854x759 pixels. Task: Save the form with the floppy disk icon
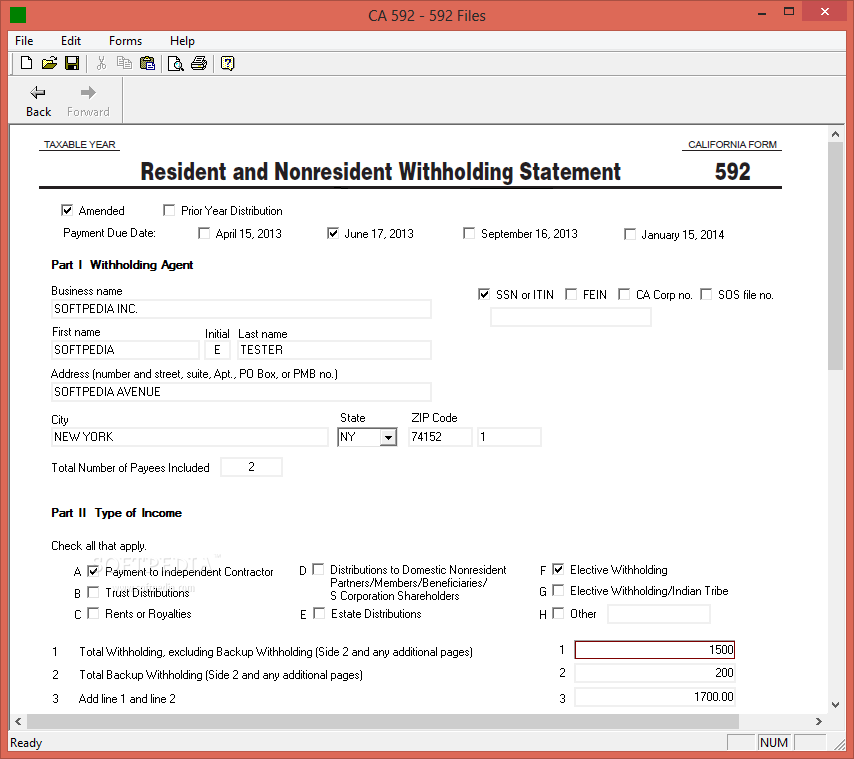pos(72,63)
